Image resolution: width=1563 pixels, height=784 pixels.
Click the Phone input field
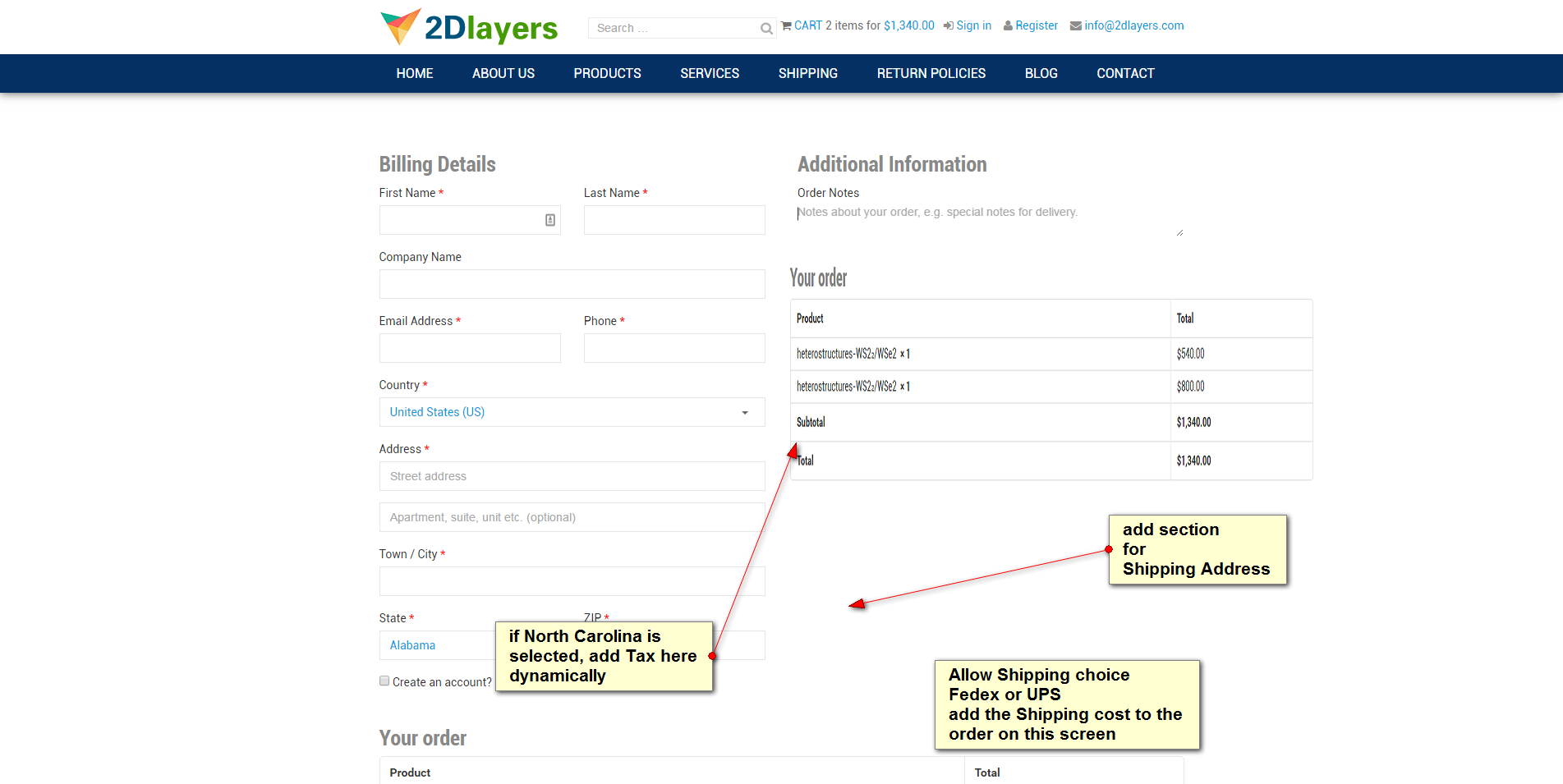(x=674, y=348)
